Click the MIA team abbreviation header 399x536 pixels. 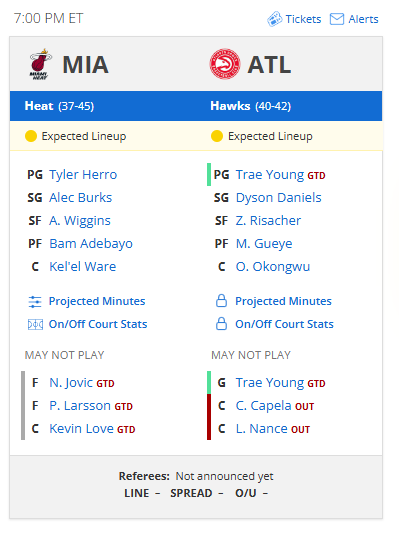pyautogui.click(x=85, y=65)
